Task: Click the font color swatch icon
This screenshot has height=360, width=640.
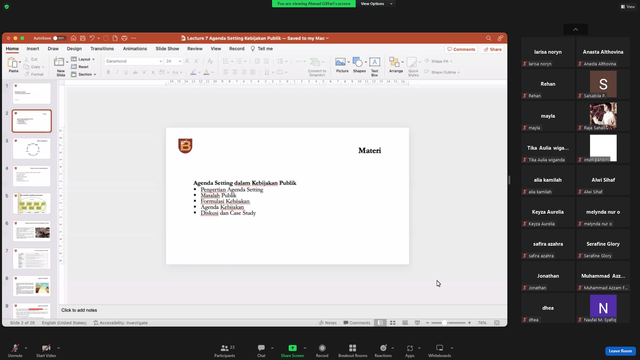Action: pos(207,73)
